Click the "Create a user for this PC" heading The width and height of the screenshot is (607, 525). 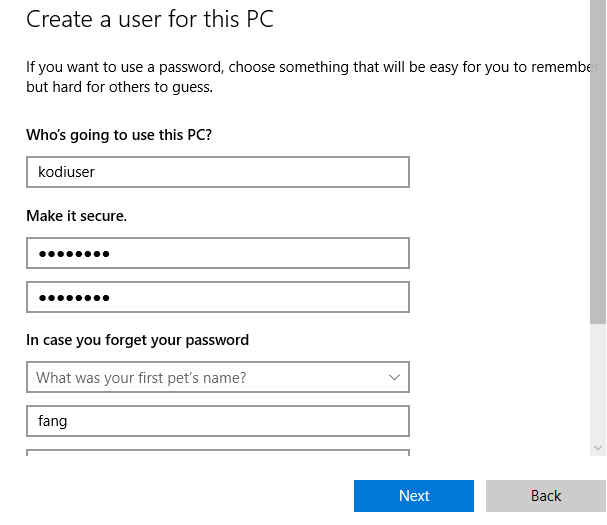click(150, 19)
